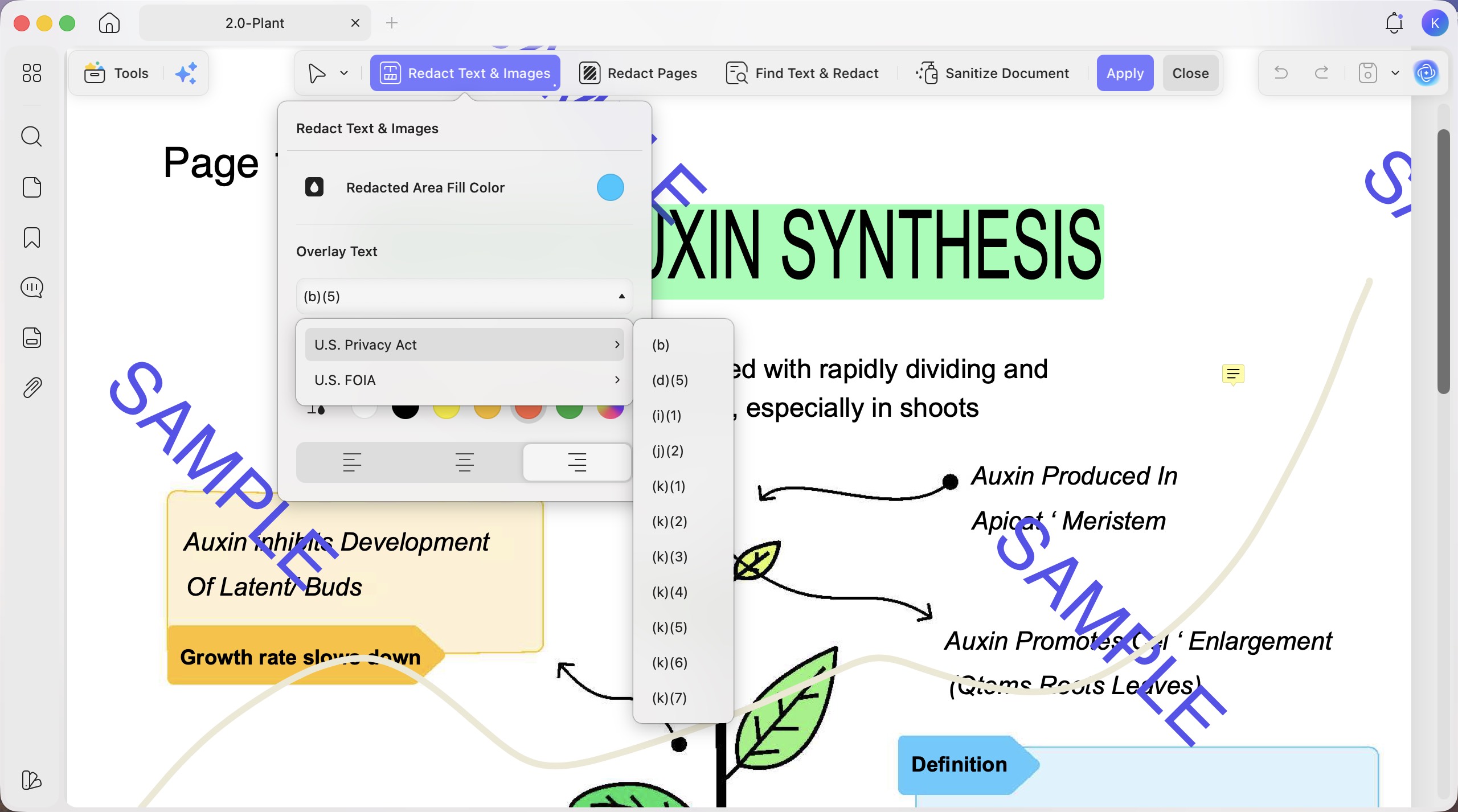
Task: Set overlay text alignment to left
Action: (x=352, y=462)
